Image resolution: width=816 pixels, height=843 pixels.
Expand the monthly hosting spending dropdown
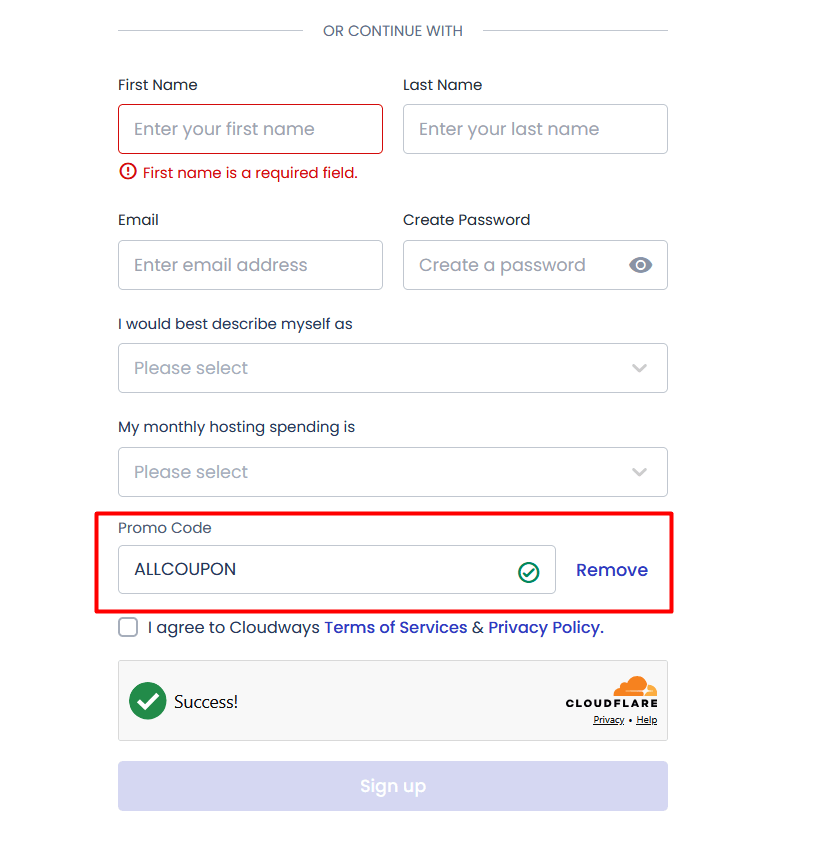tap(393, 471)
